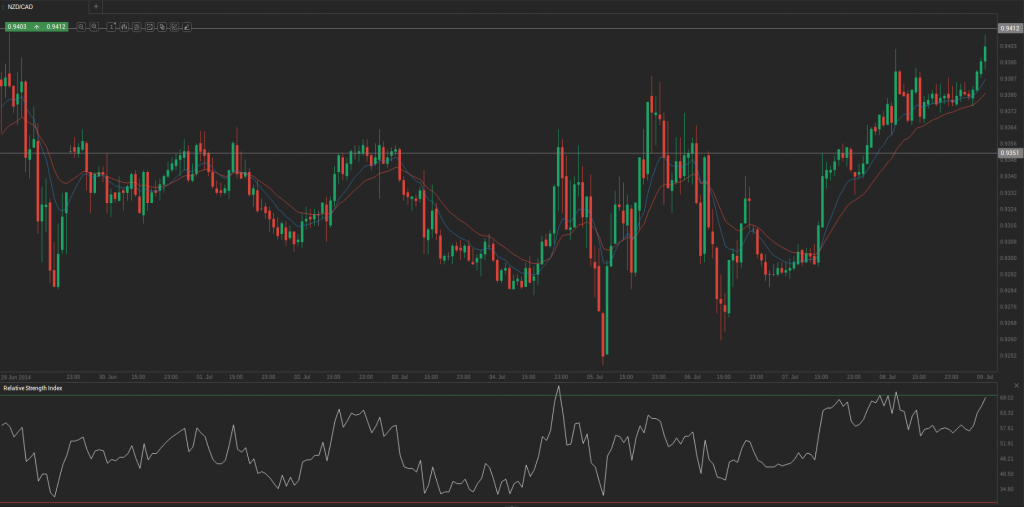The image size is (1024, 507).
Task: Open the candlestick chart type icon
Action: 123,26
